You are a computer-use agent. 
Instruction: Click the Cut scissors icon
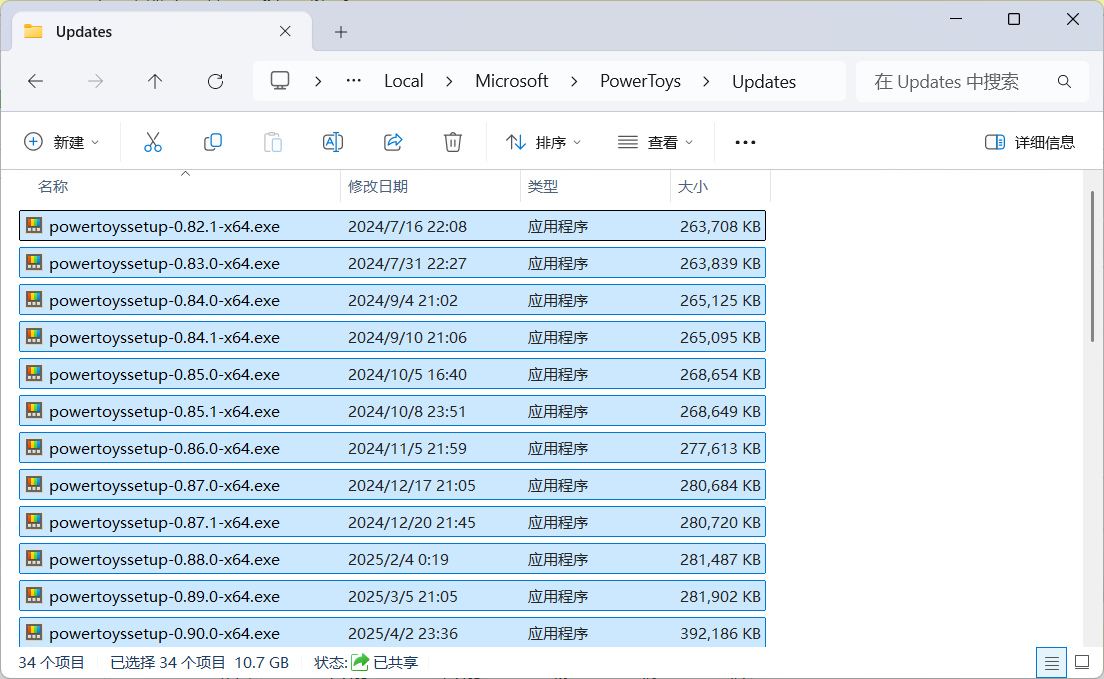coord(153,142)
